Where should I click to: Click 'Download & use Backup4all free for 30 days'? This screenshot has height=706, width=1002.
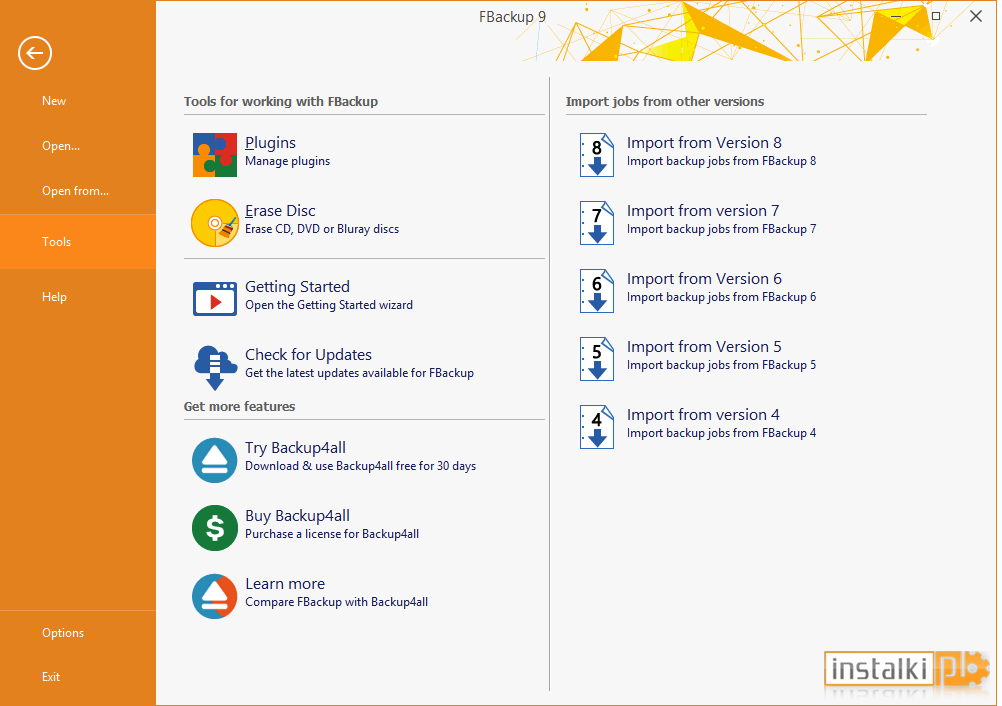tap(360, 466)
